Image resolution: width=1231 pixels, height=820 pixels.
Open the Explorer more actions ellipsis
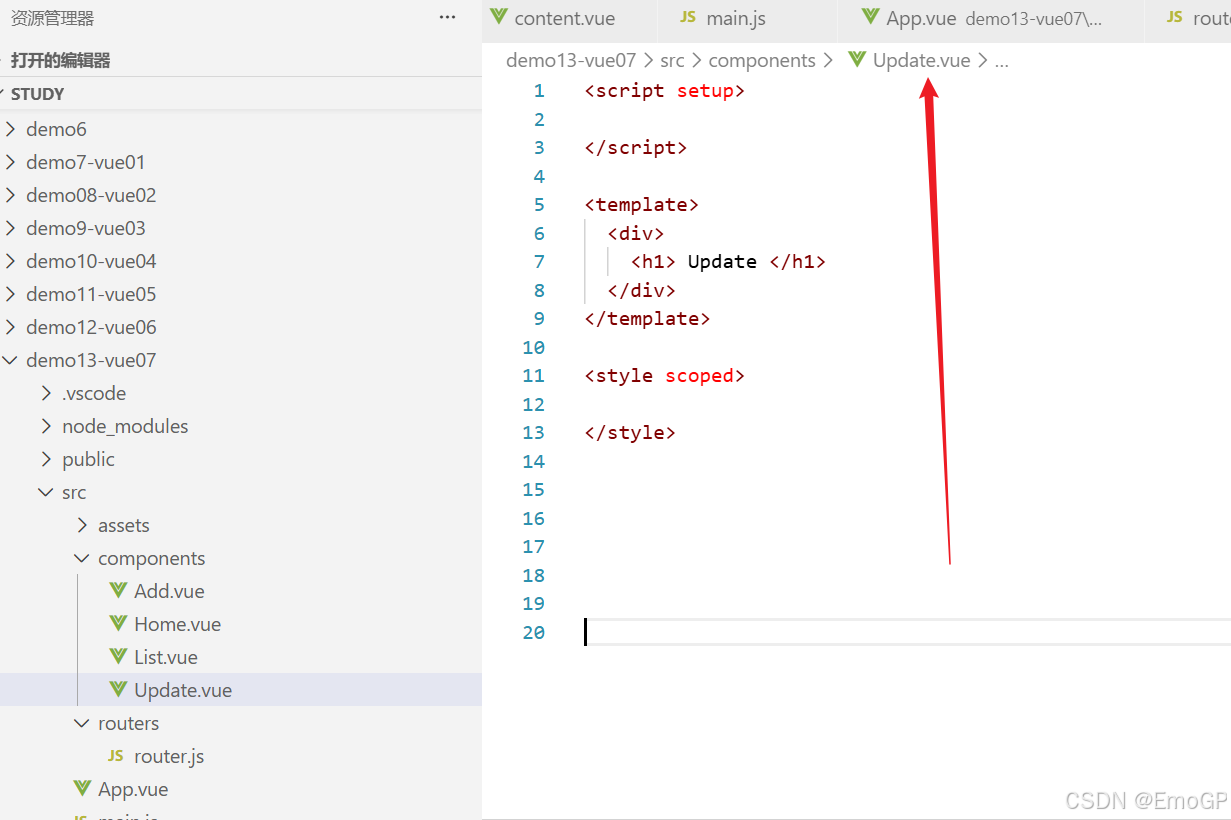click(x=447, y=18)
